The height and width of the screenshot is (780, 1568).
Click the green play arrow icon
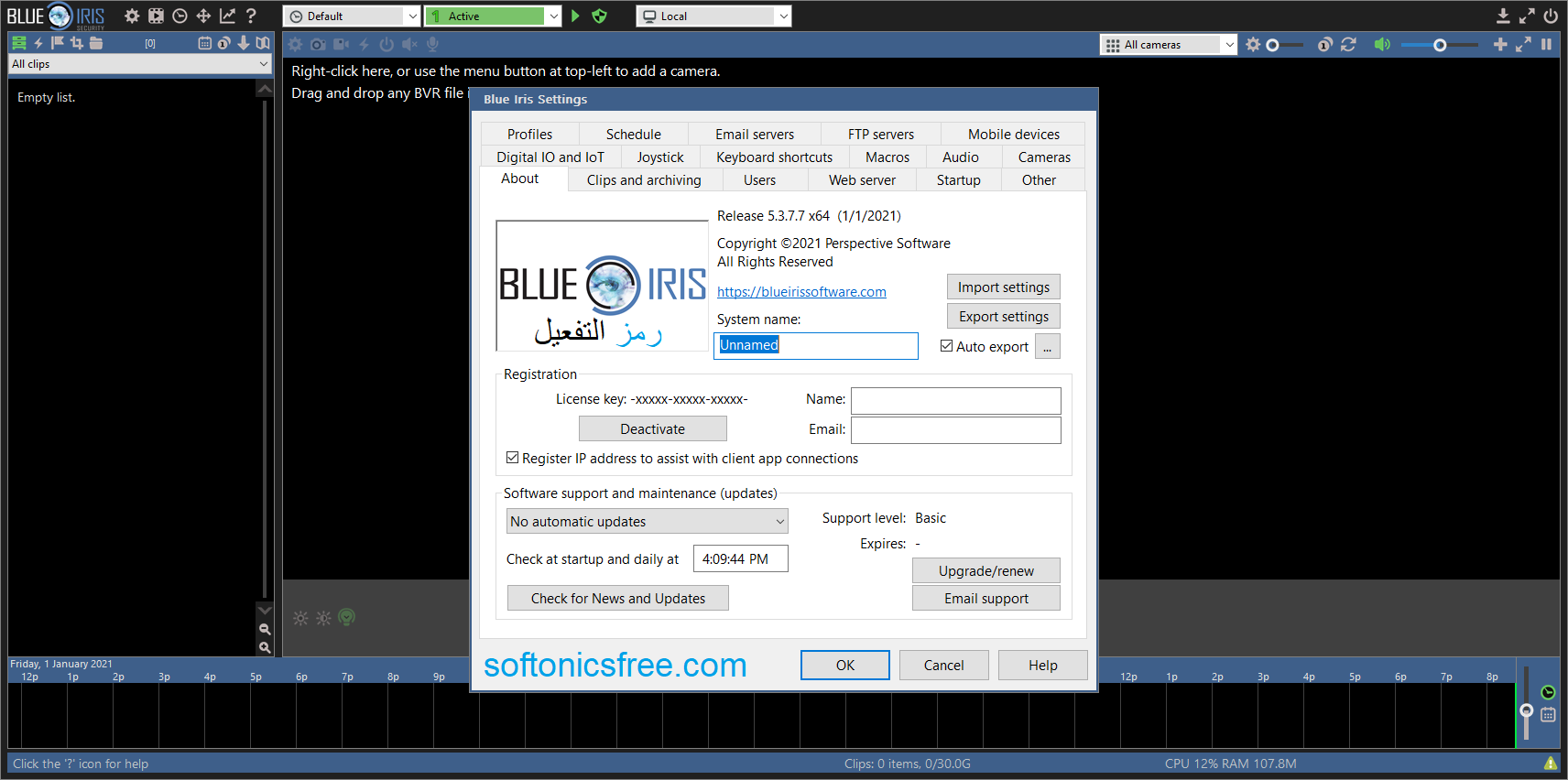pos(575,16)
